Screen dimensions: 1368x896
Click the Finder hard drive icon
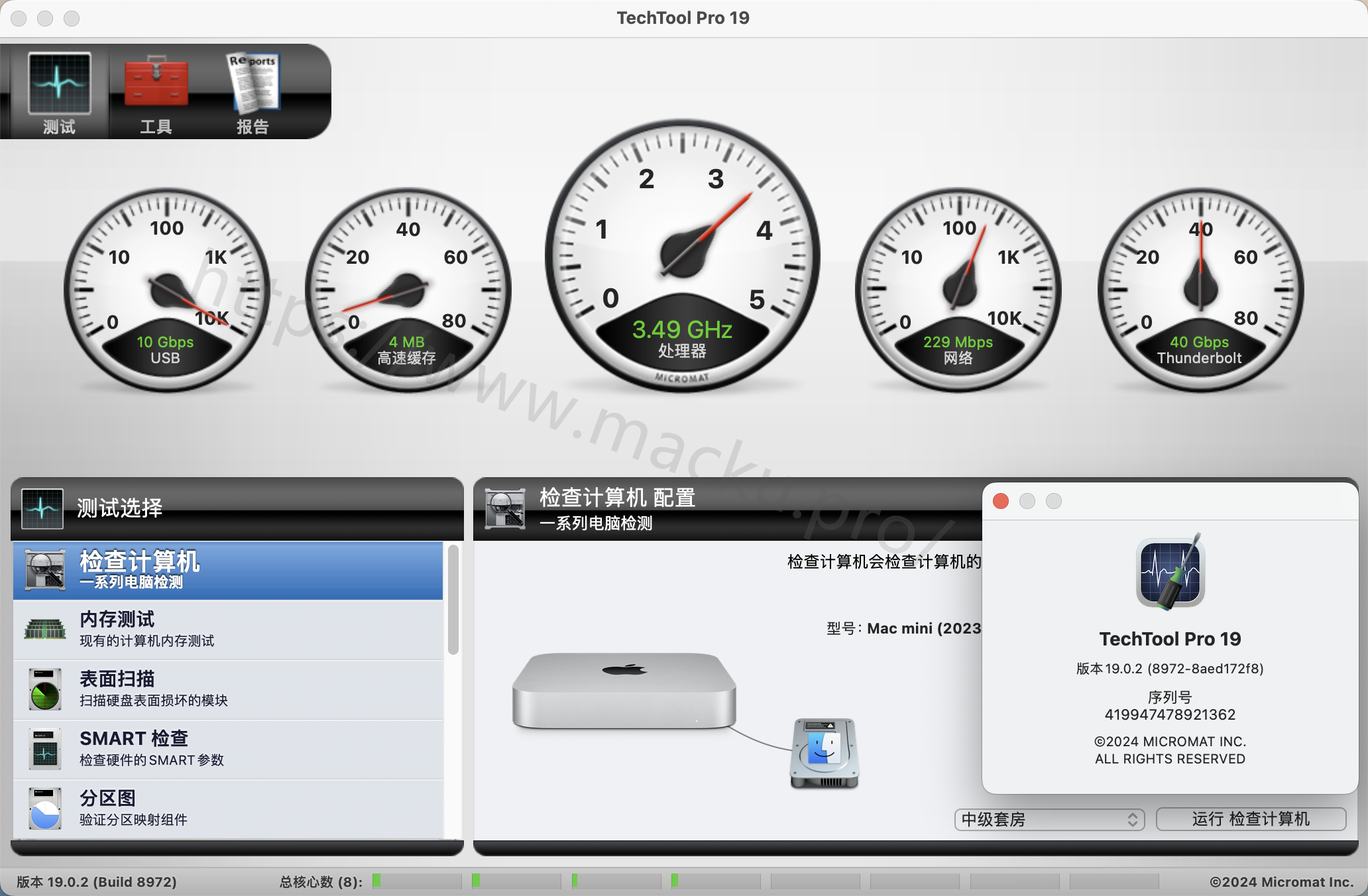tap(824, 754)
